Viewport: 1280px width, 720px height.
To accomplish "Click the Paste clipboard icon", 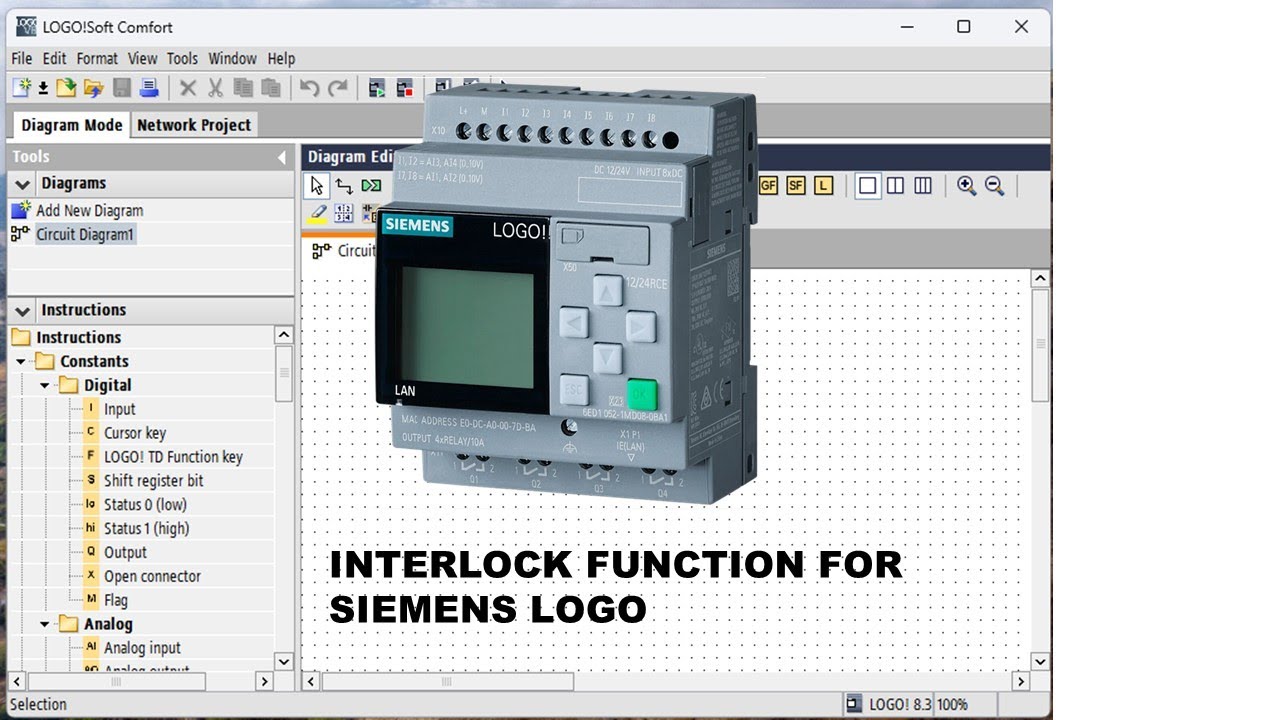I will 271,88.
